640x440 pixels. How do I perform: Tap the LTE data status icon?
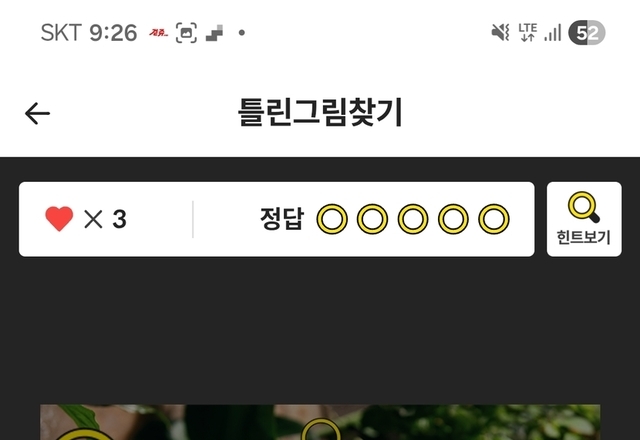point(527,32)
